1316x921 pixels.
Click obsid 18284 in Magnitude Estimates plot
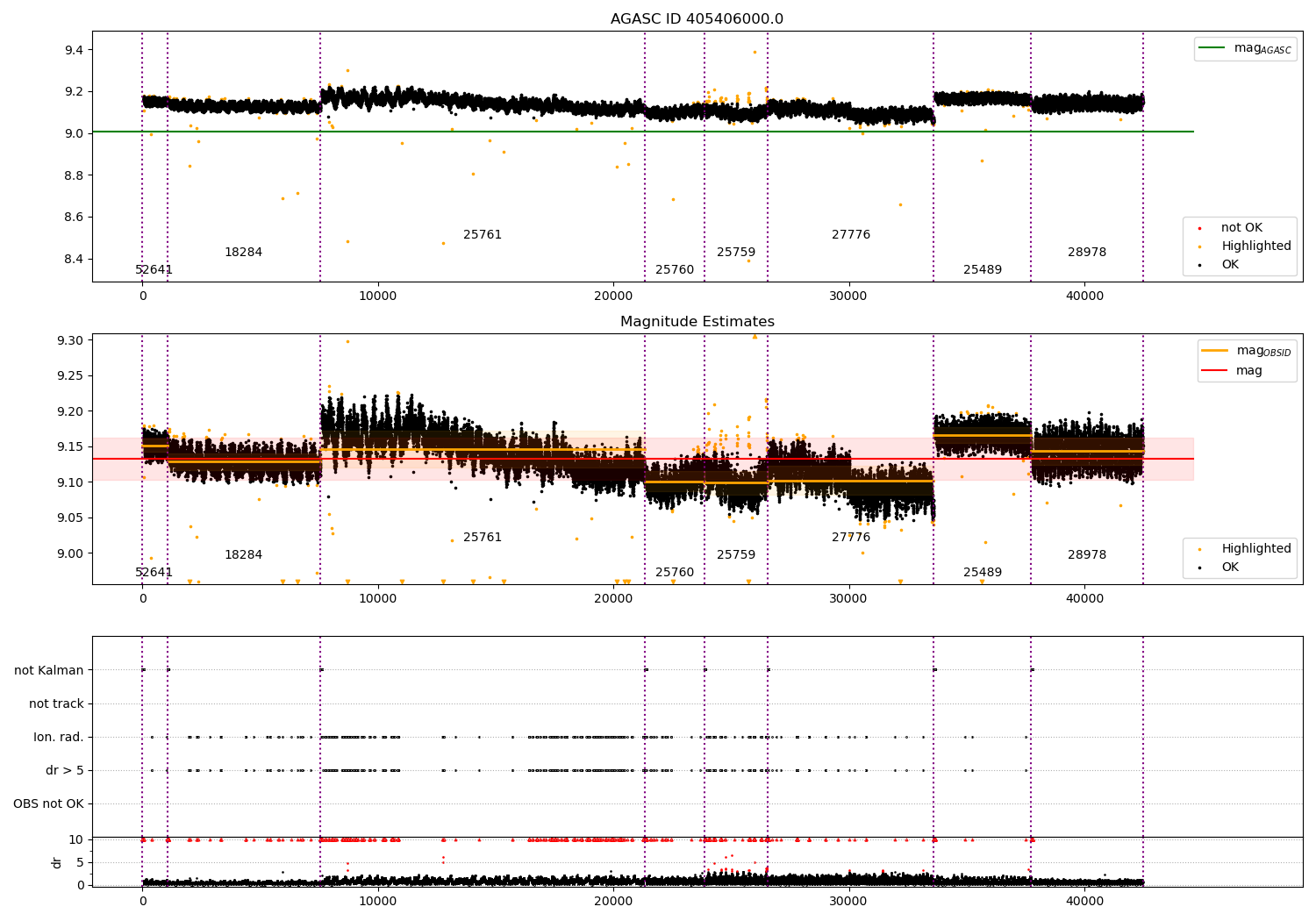(x=243, y=555)
